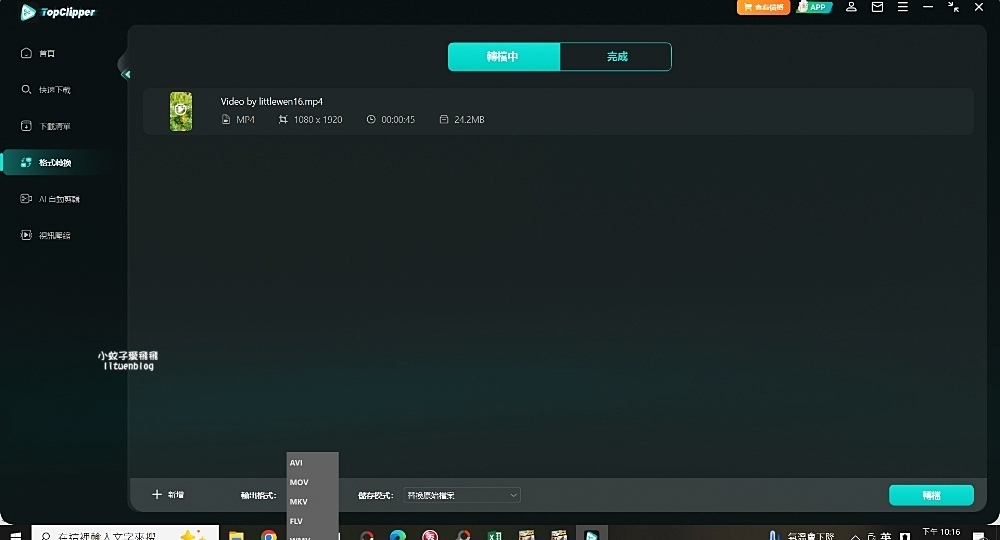Open the AI auto-editing sidebar item
The height and width of the screenshot is (540, 1000).
click(x=50, y=198)
